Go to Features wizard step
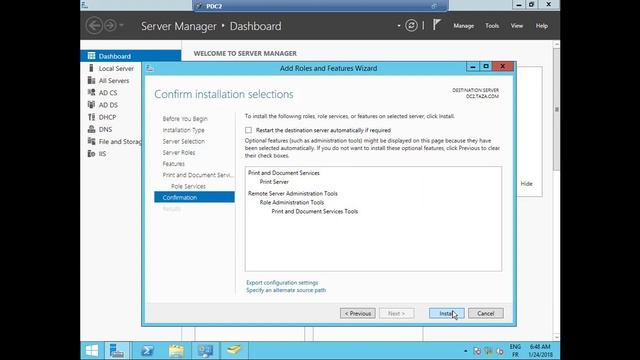 point(173,164)
